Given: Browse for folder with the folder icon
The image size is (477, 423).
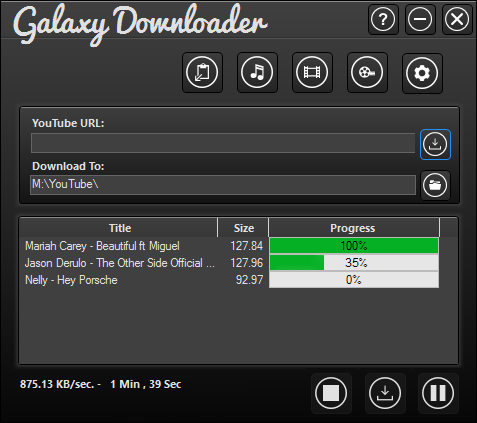Looking at the screenshot, I should [435, 185].
